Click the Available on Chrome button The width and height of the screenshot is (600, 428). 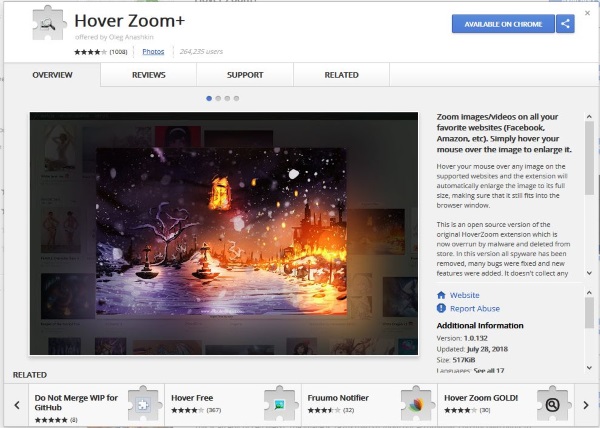click(503, 24)
